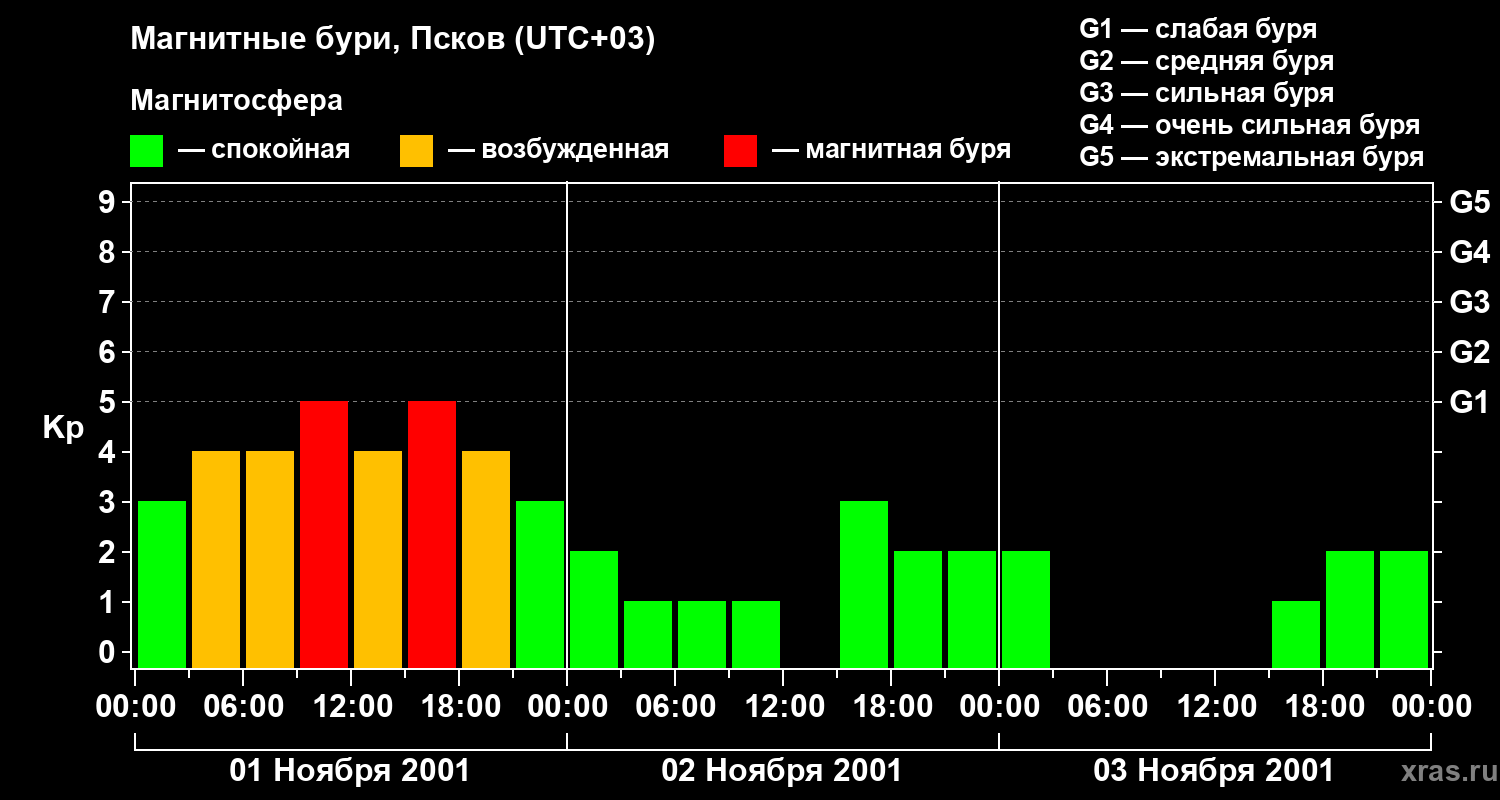
Task: Select the 'G5 — экстремальная буря' legend line
Action: [x=1252, y=157]
